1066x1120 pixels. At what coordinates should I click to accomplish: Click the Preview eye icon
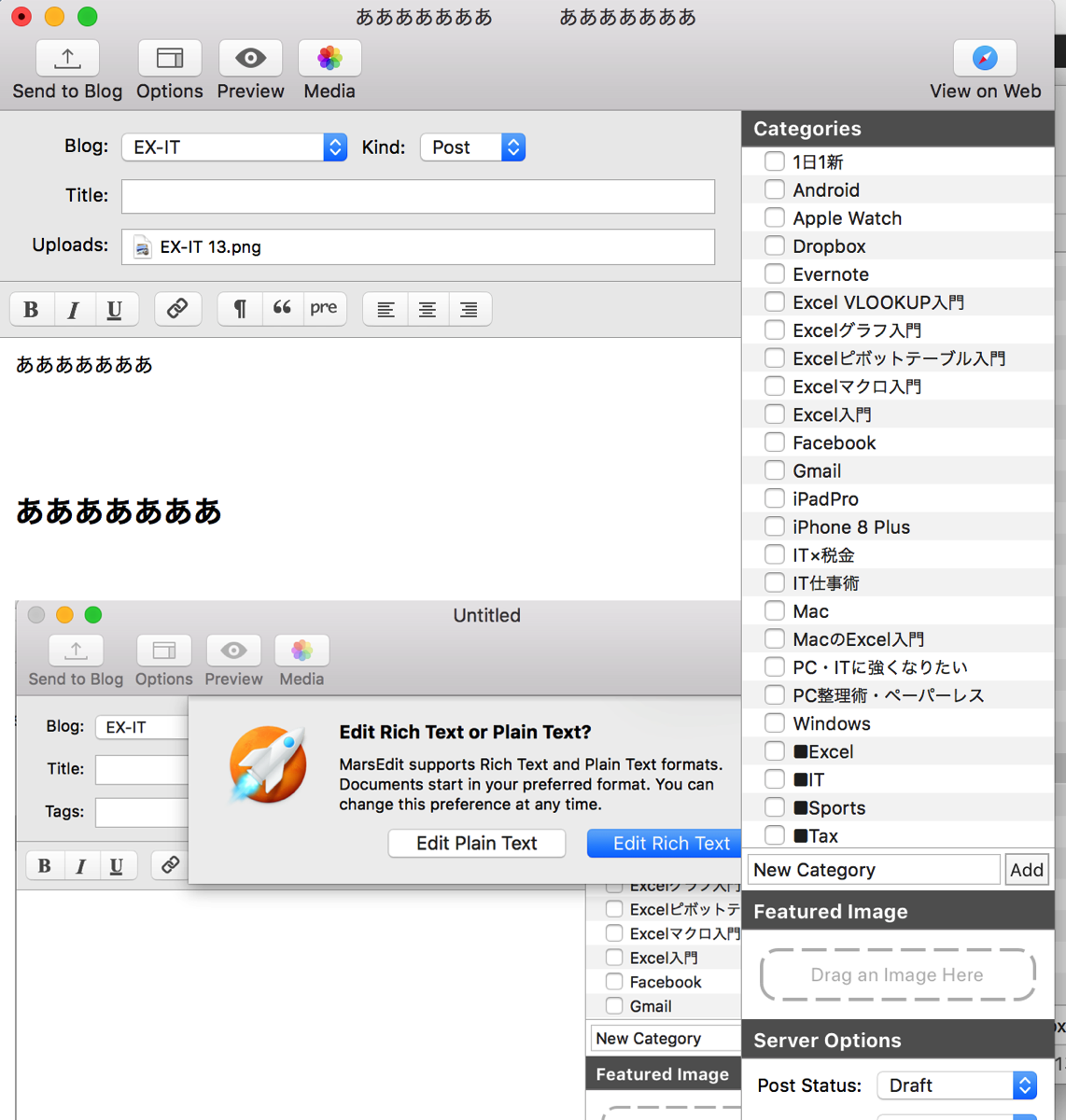pos(250,58)
